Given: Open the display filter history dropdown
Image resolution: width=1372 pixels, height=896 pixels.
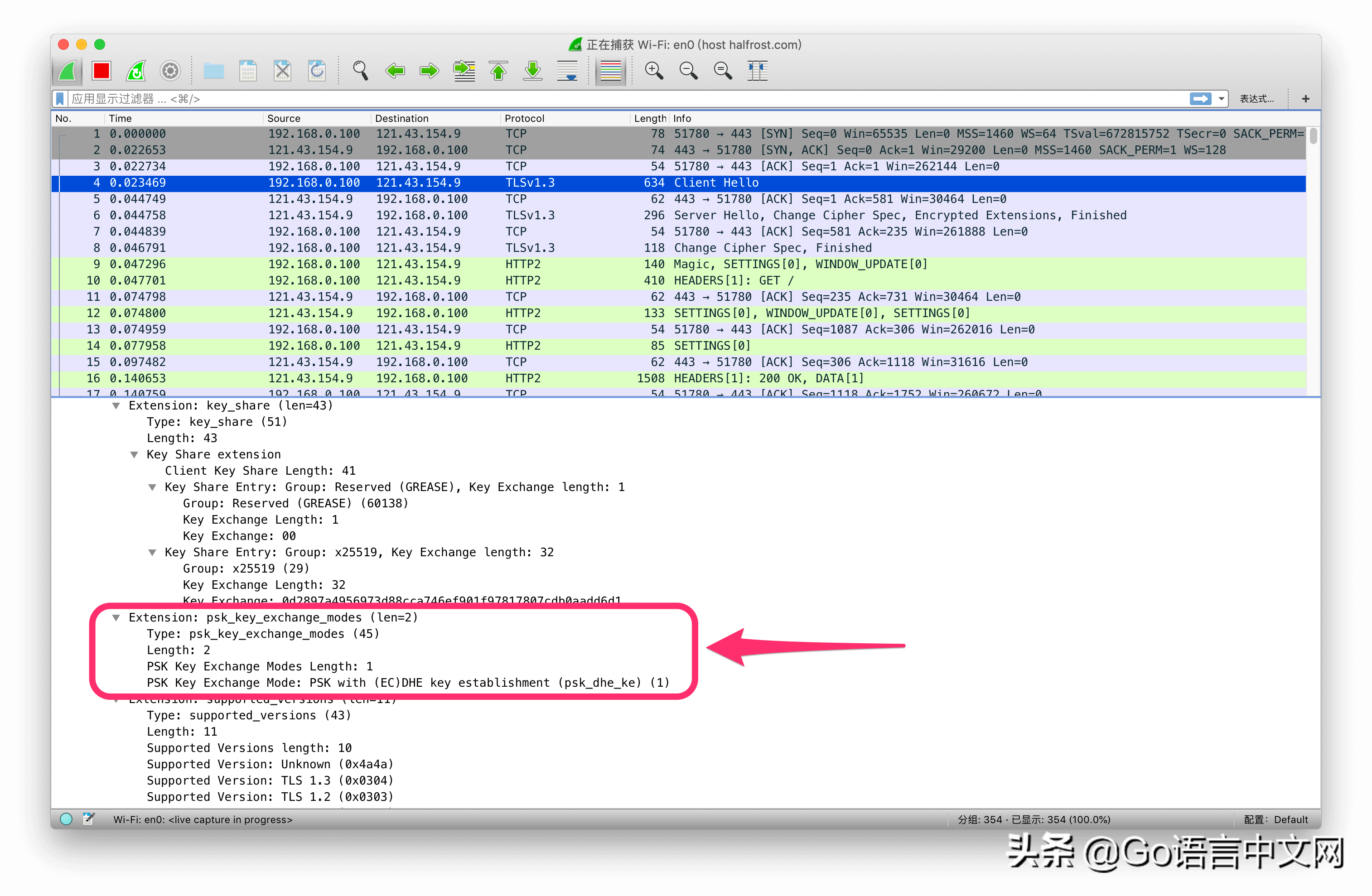Looking at the screenshot, I should pyautogui.click(x=1221, y=99).
